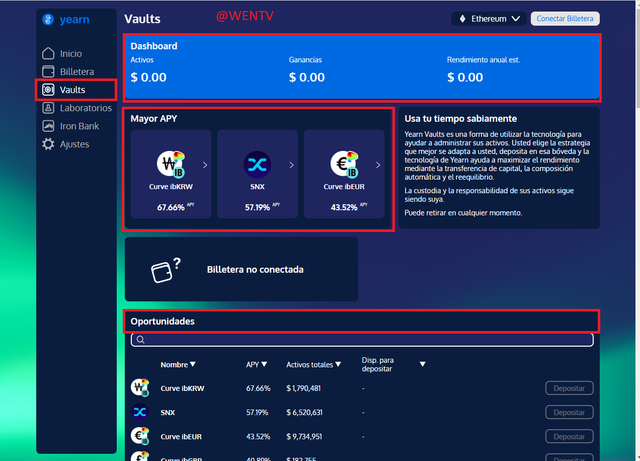The width and height of the screenshot is (640, 461).
Task: Click Activos $ 0.00 dashboard value
Action: click(x=149, y=77)
